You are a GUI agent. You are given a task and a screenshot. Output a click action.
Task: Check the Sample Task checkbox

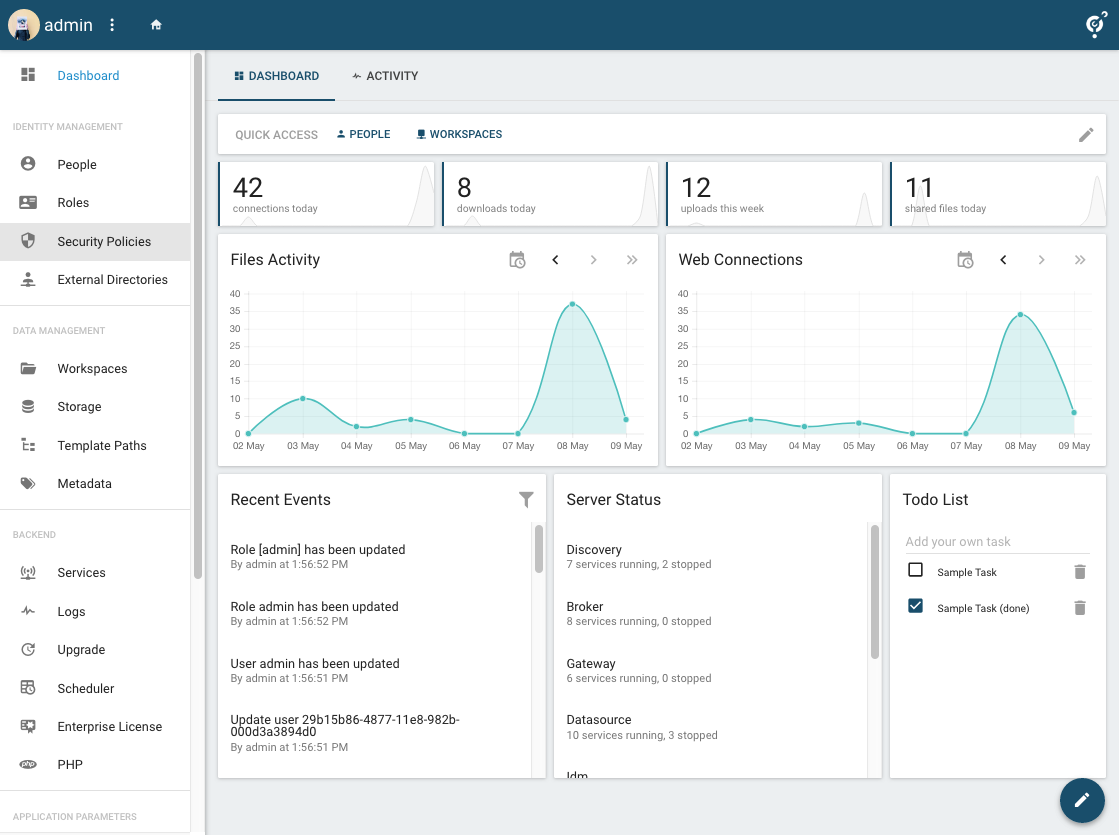(915, 570)
